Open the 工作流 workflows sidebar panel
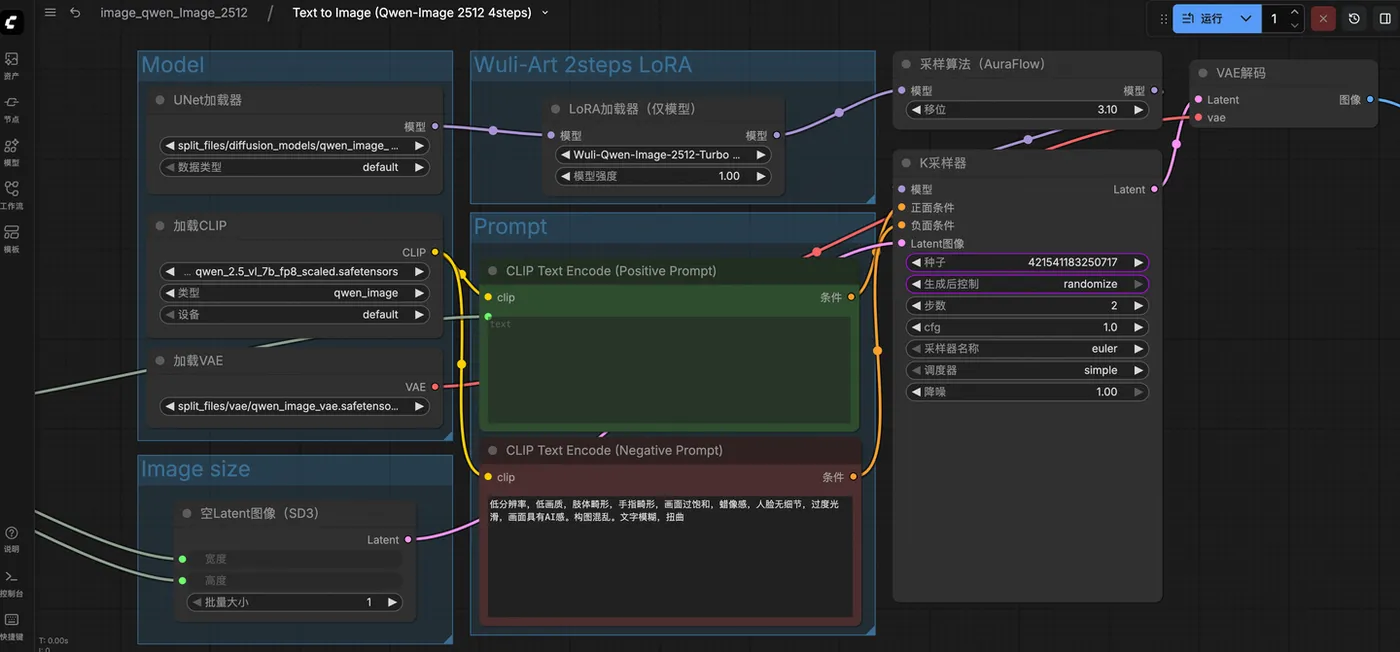The width and height of the screenshot is (1400, 652). [12, 195]
